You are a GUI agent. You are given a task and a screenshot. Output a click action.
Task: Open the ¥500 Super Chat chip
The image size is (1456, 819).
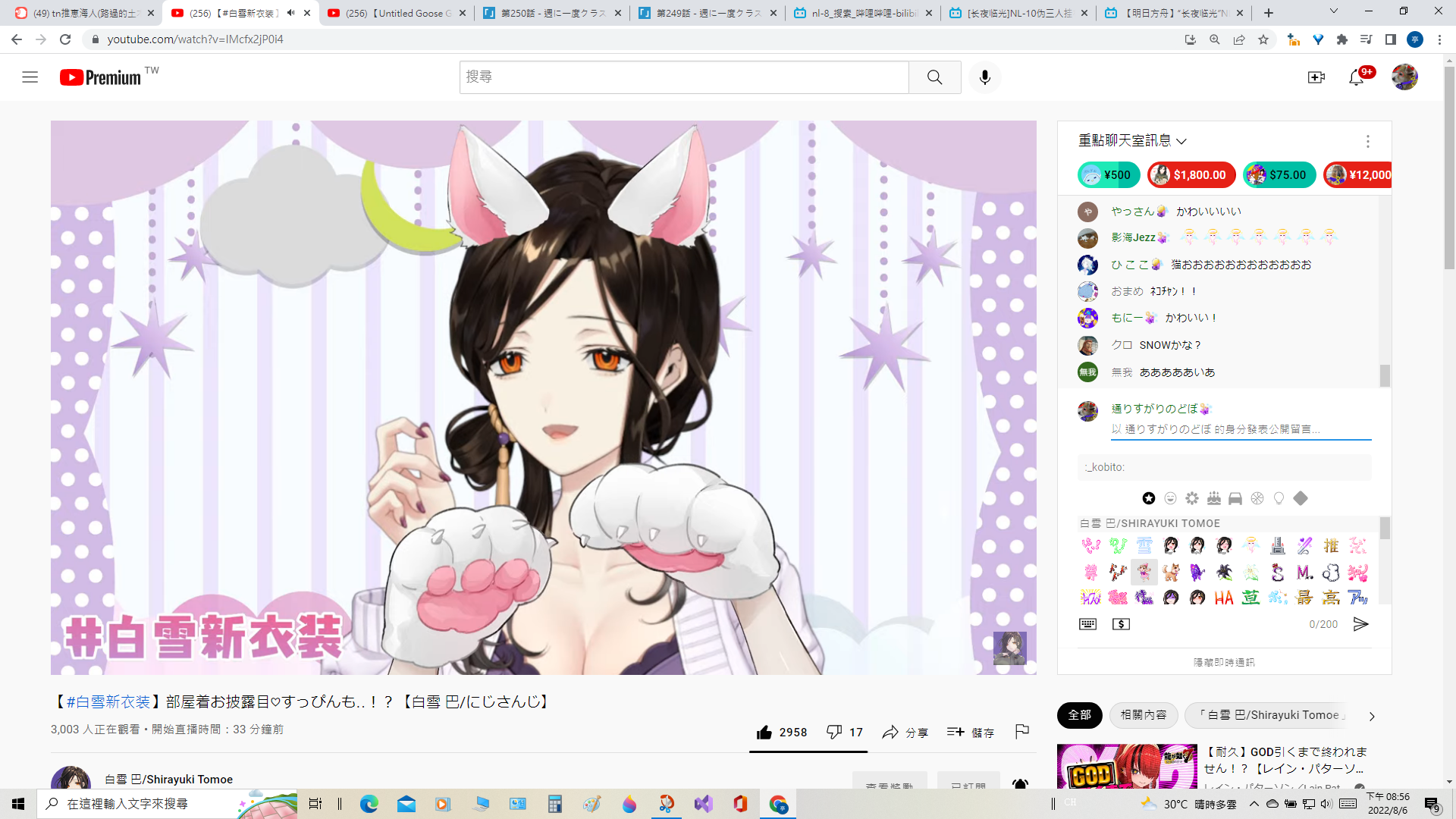1108,175
